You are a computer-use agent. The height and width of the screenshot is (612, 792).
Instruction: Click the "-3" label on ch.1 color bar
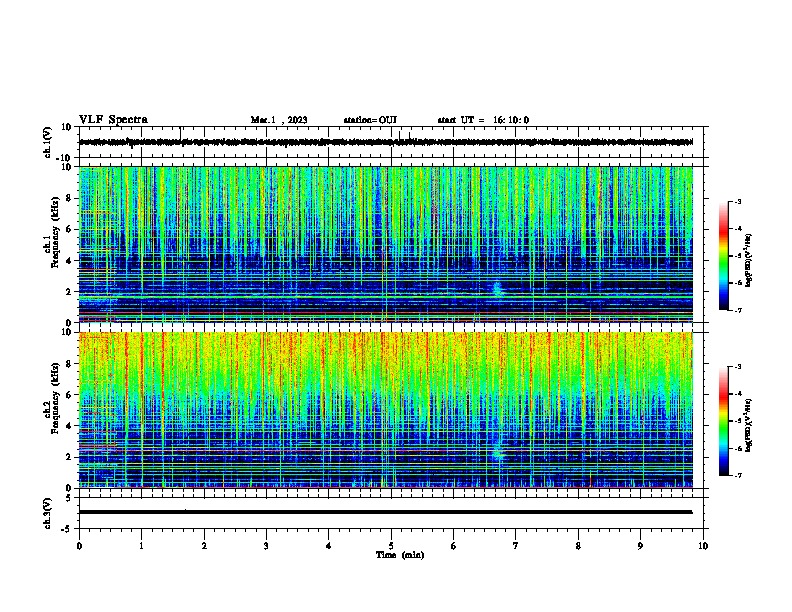[x=738, y=202]
